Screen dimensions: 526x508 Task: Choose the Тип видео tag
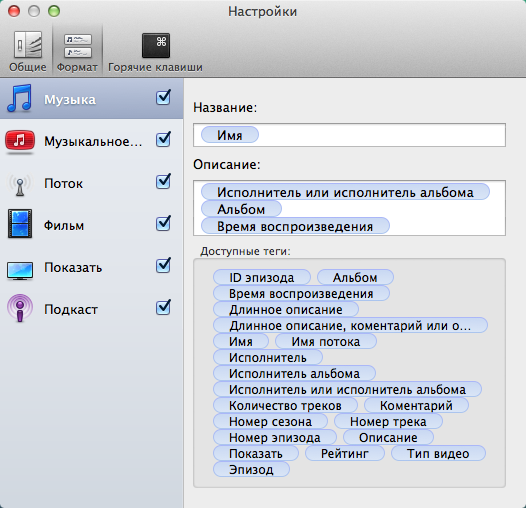438,453
